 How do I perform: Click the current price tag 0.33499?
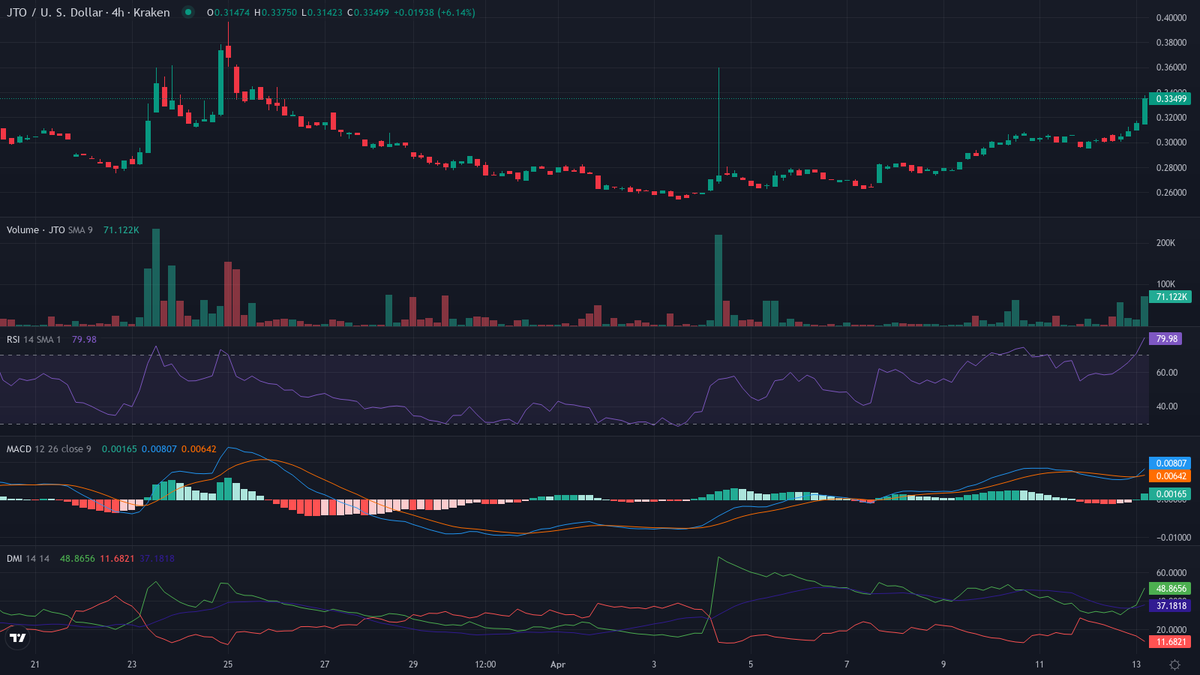pyautogui.click(x=1169, y=98)
